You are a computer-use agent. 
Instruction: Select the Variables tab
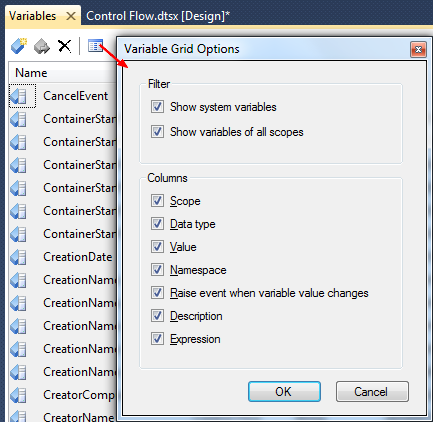click(x=32, y=16)
